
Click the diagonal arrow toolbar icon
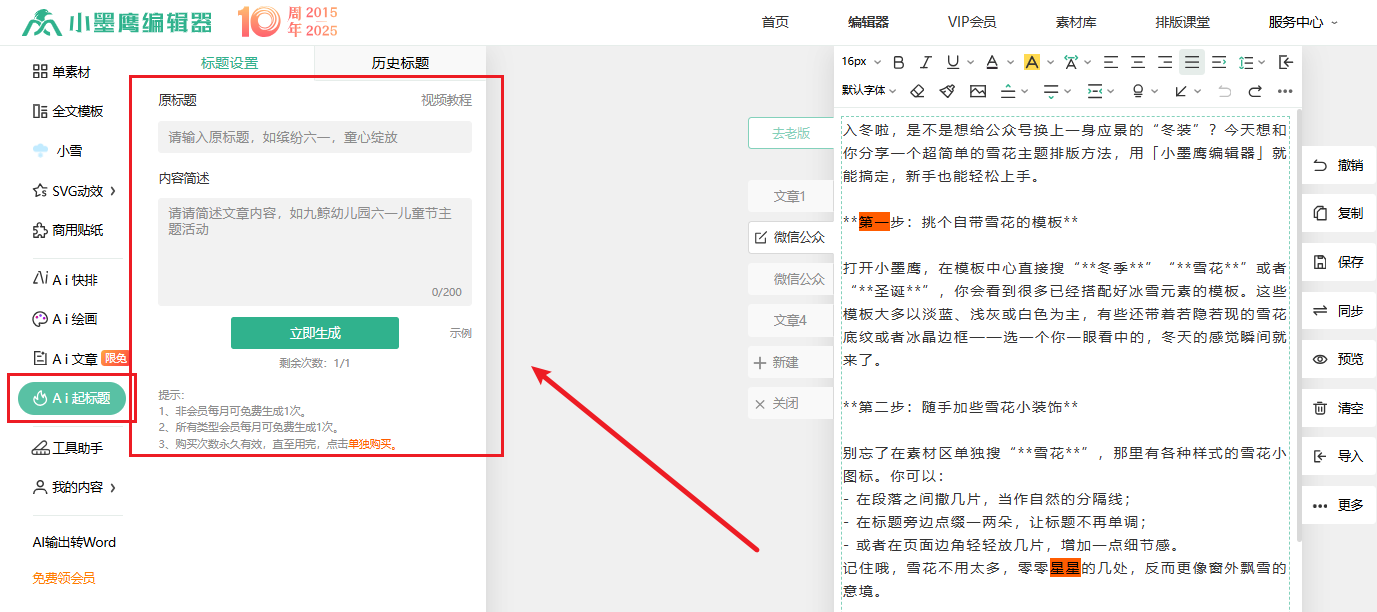tap(1182, 91)
